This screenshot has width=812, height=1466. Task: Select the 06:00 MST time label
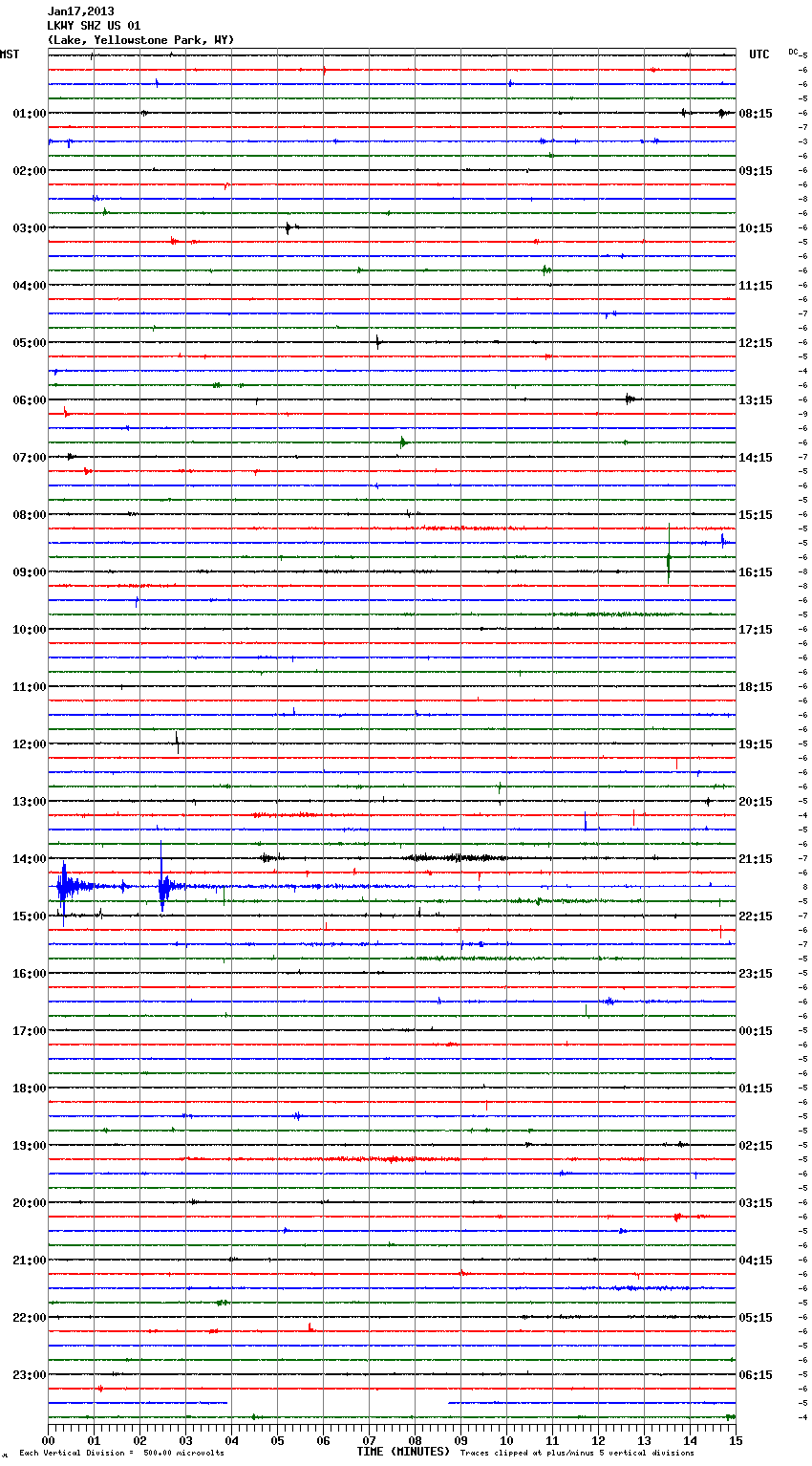(x=30, y=400)
